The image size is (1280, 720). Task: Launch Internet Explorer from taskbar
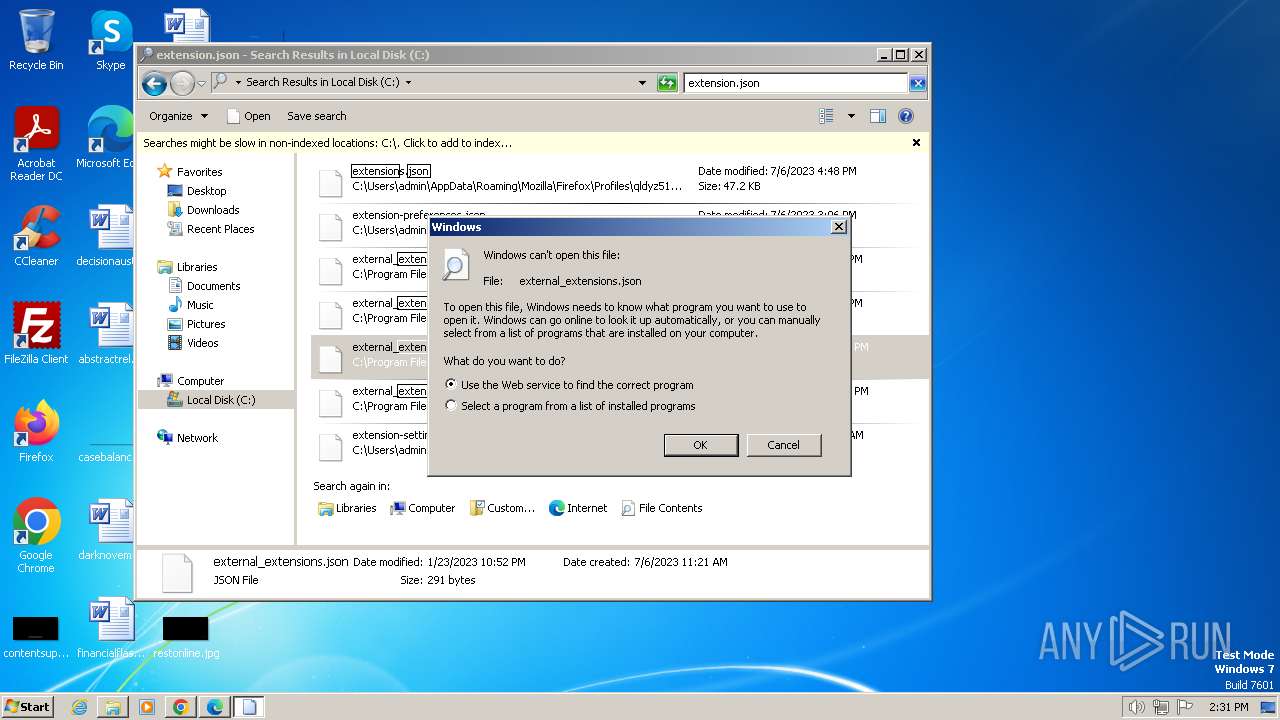tap(79, 707)
